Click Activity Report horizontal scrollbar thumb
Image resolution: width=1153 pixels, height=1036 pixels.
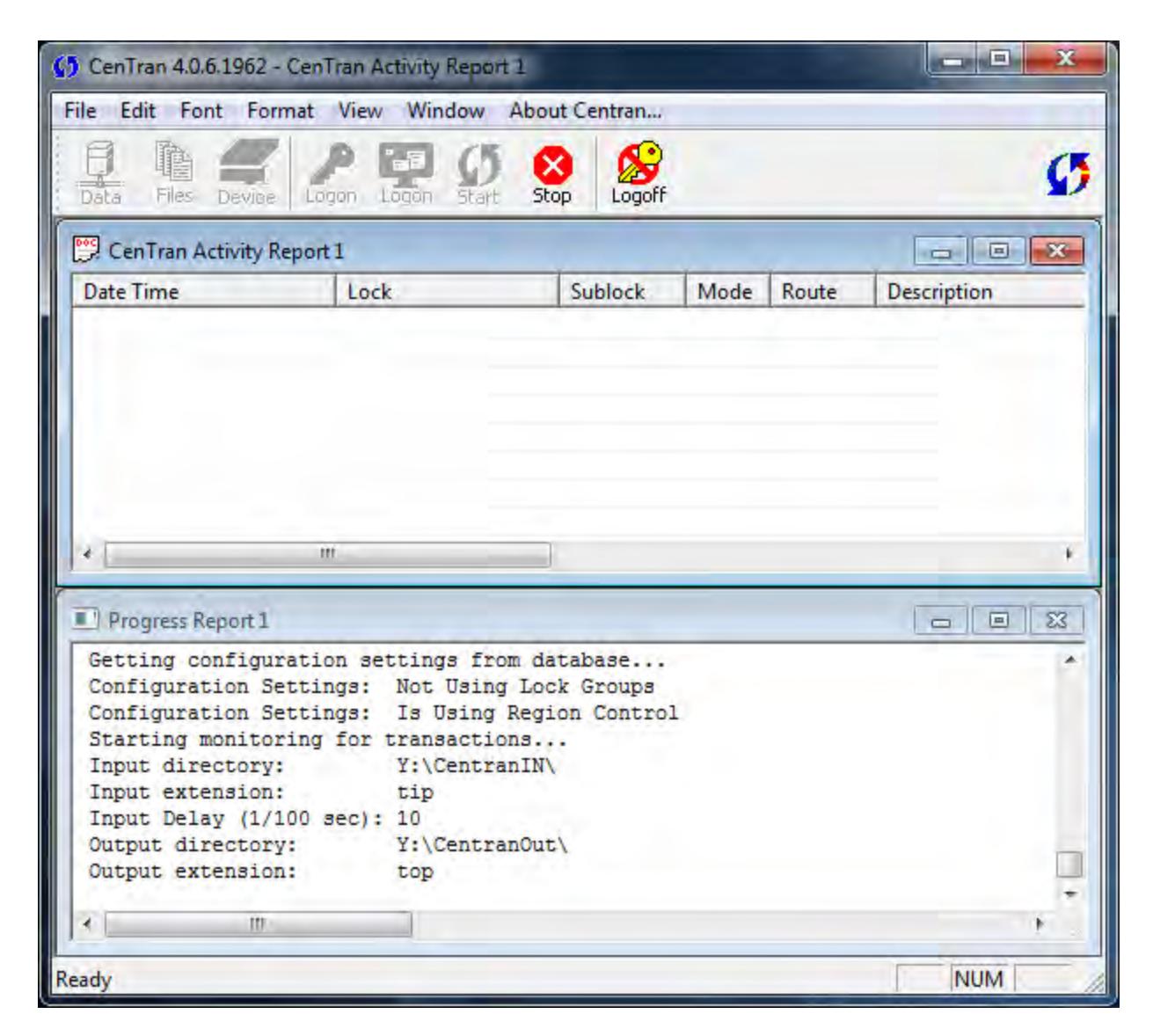(327, 554)
